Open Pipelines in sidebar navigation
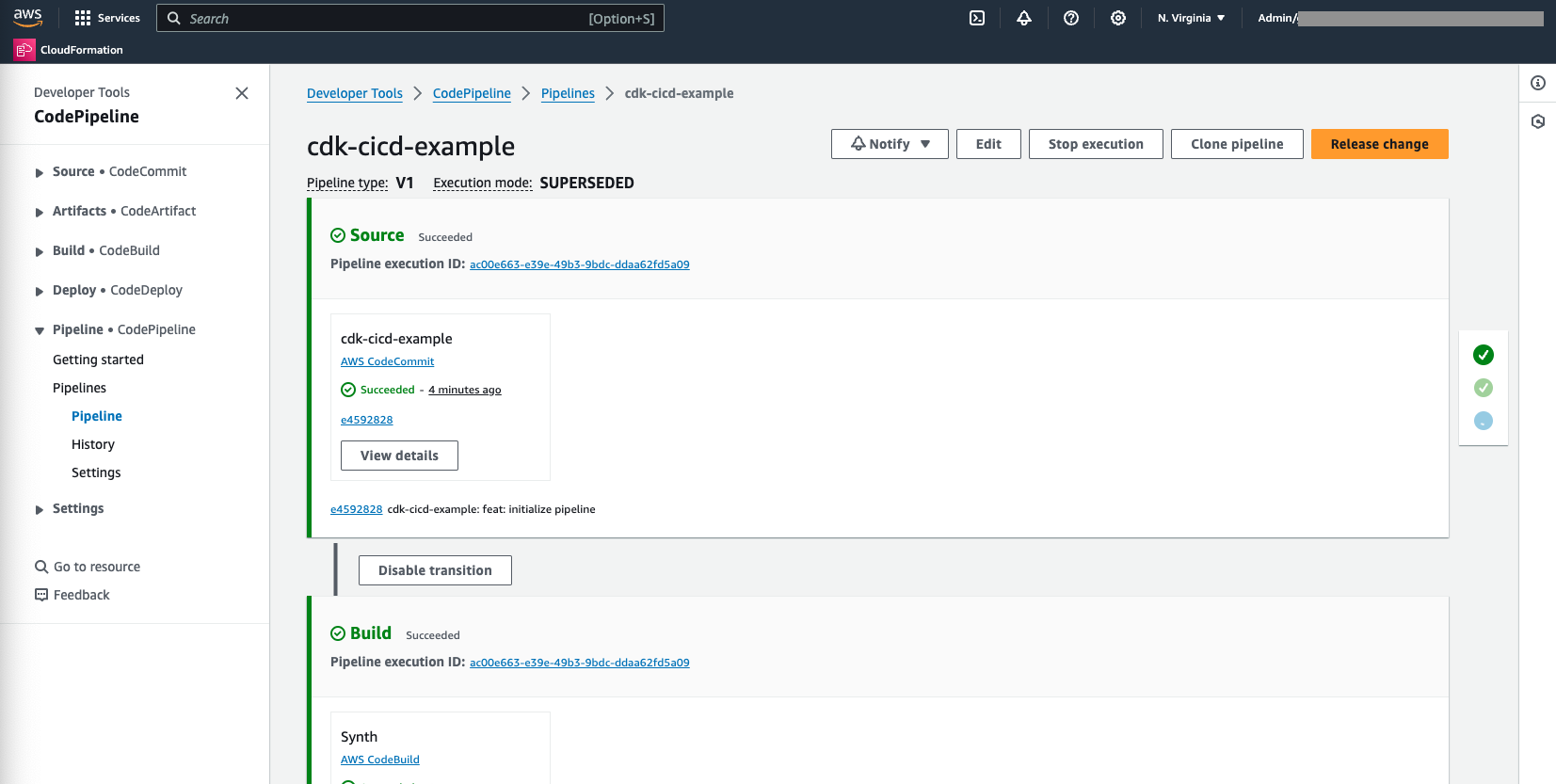This screenshot has width=1556, height=784. 79,388
